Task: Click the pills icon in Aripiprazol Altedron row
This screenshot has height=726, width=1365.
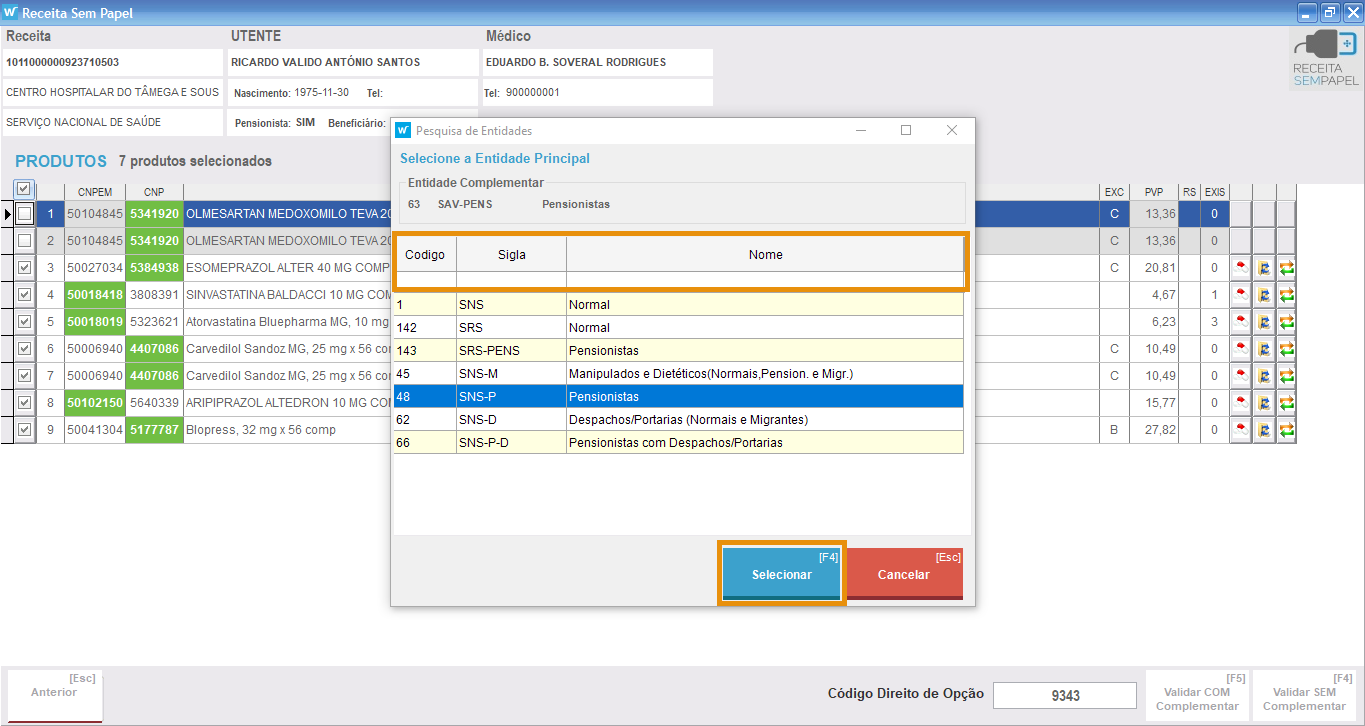Action: click(1240, 403)
